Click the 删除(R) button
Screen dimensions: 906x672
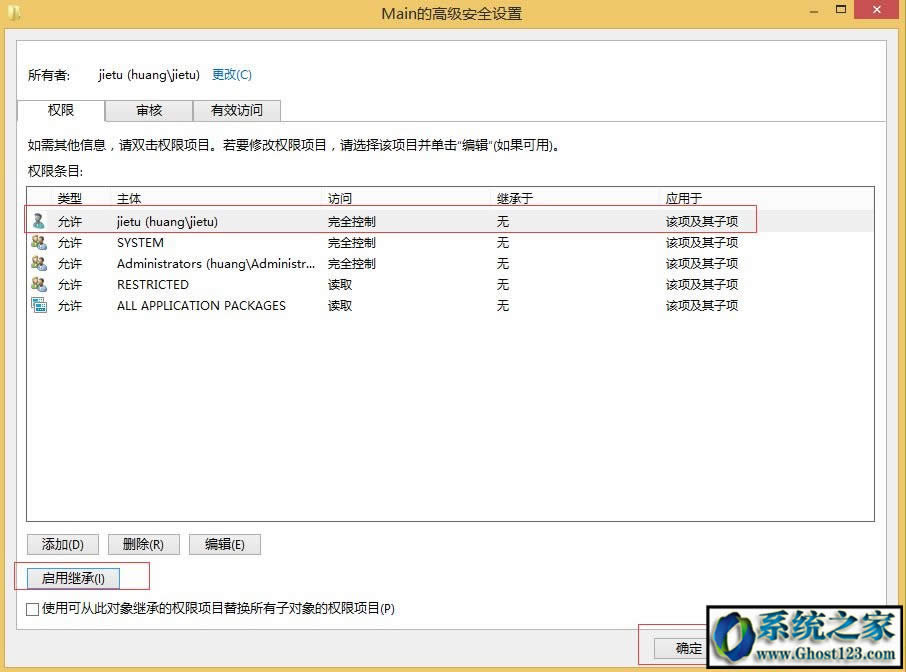(143, 544)
